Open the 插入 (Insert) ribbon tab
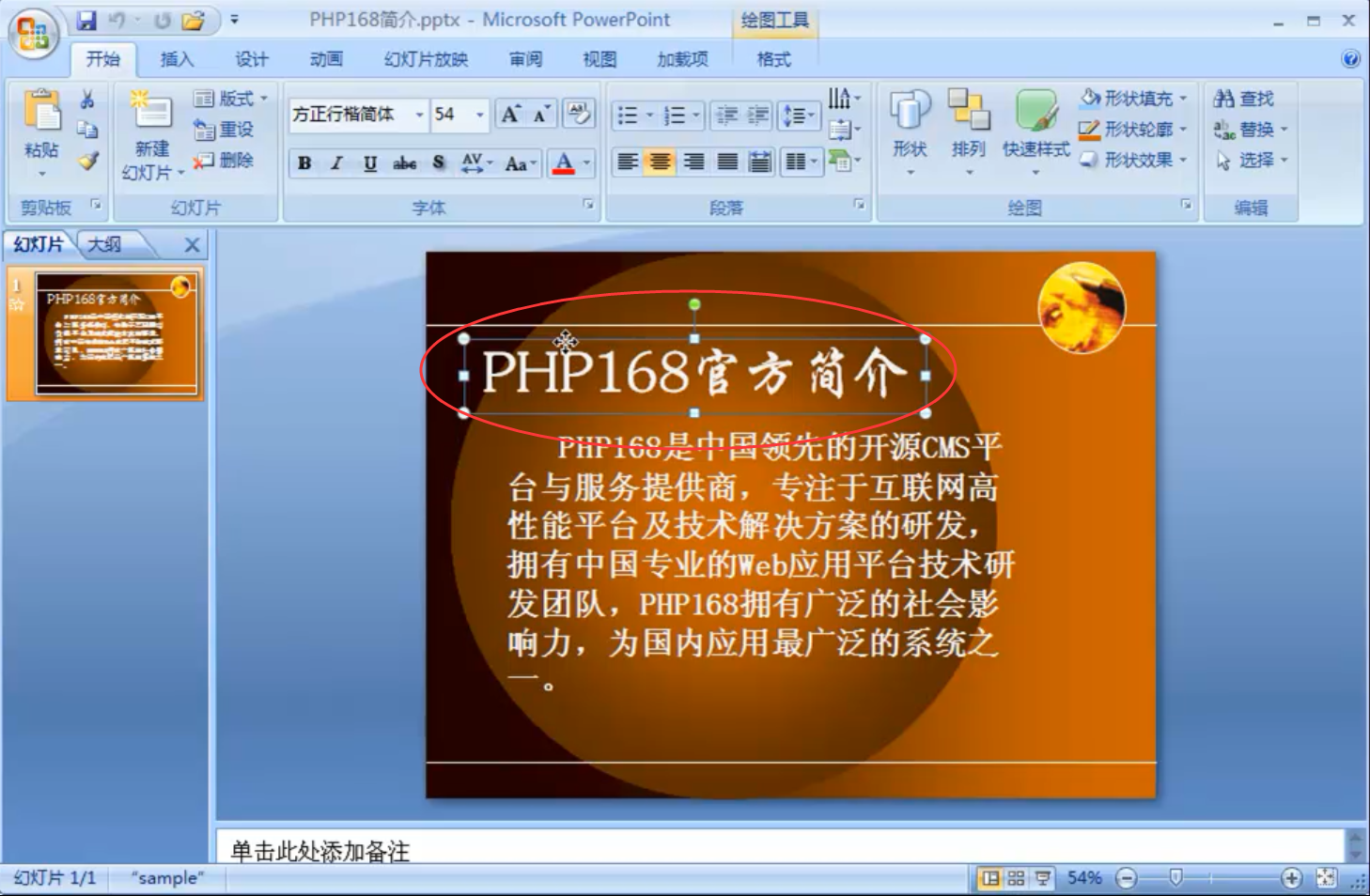Viewport: 1370px width, 896px height. click(178, 58)
